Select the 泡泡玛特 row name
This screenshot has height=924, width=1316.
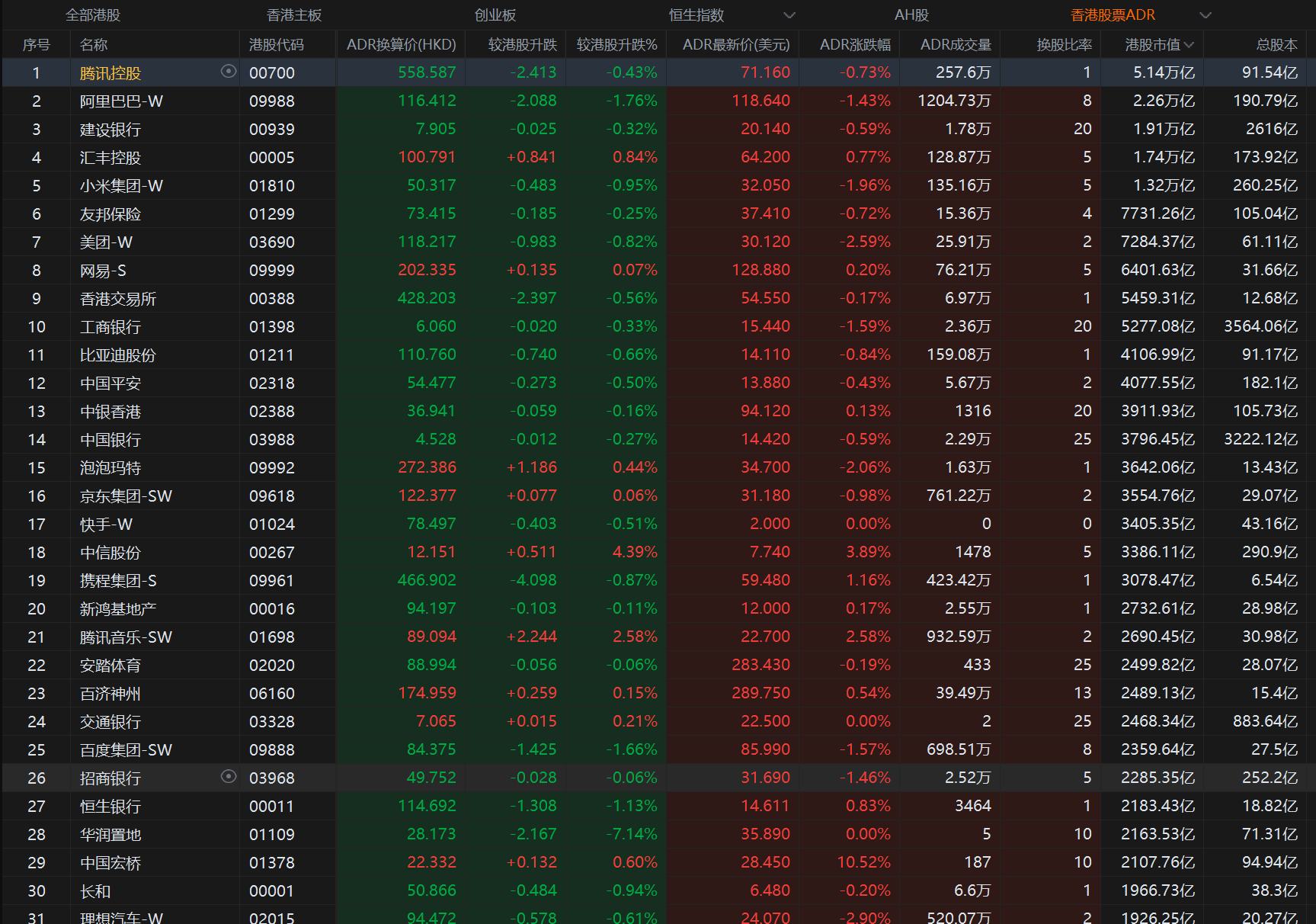coord(110,468)
